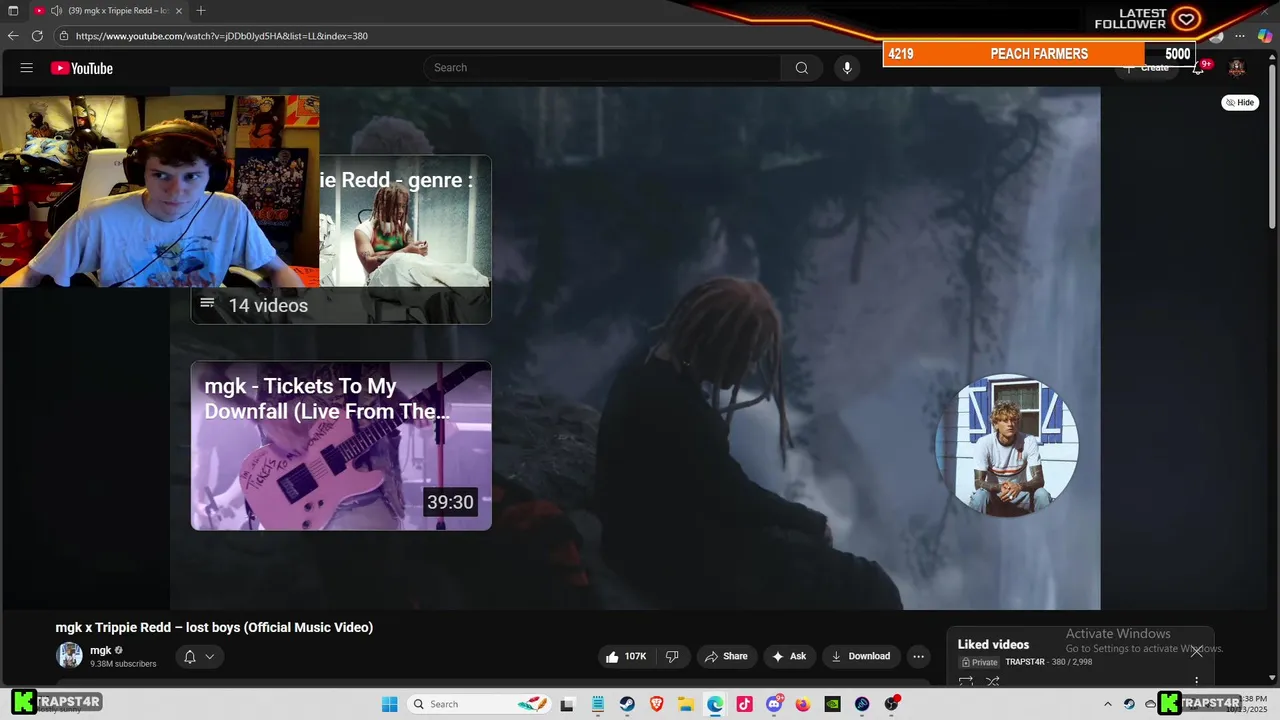
Task: Open the Notepad icon on the taskbar
Action: tap(597, 704)
